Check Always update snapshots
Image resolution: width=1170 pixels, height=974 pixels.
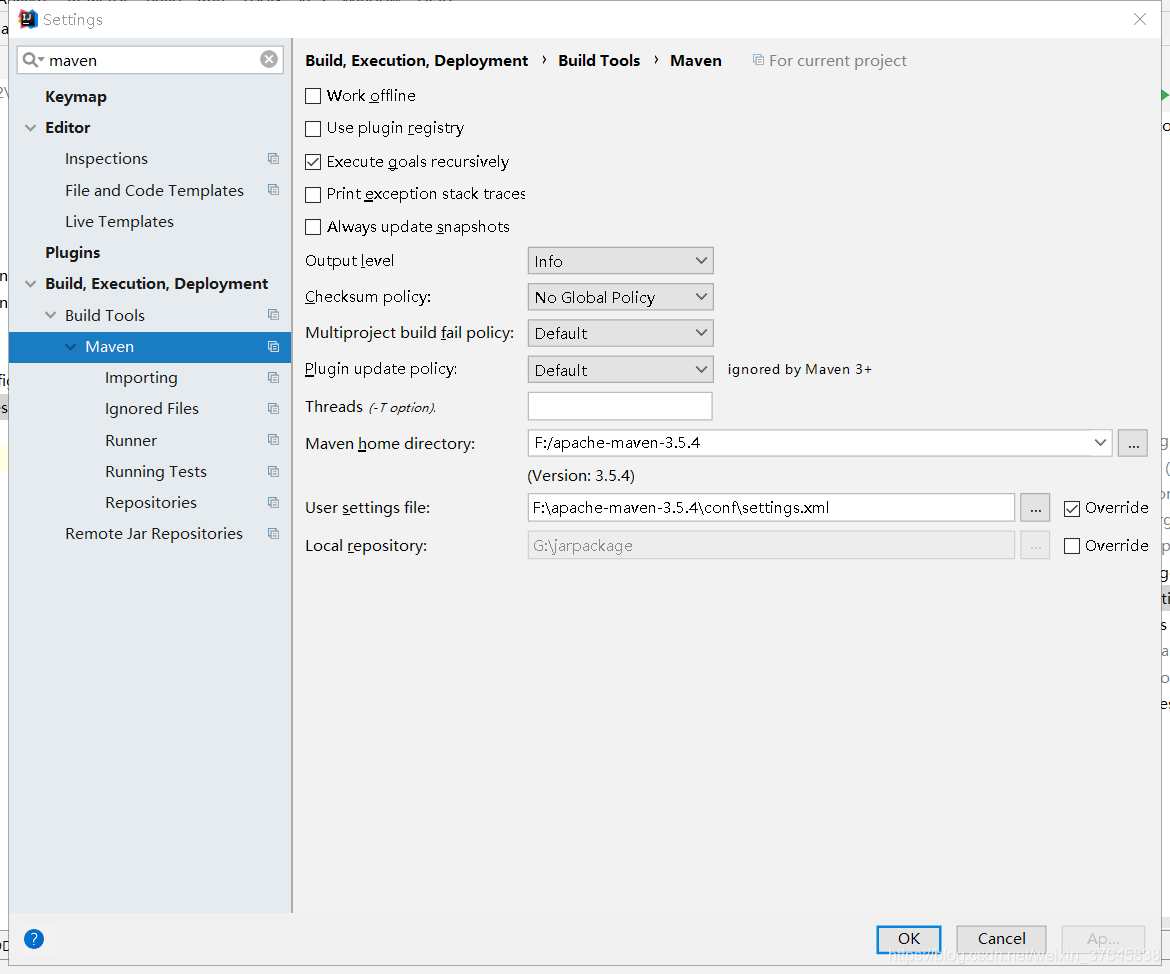pos(313,227)
